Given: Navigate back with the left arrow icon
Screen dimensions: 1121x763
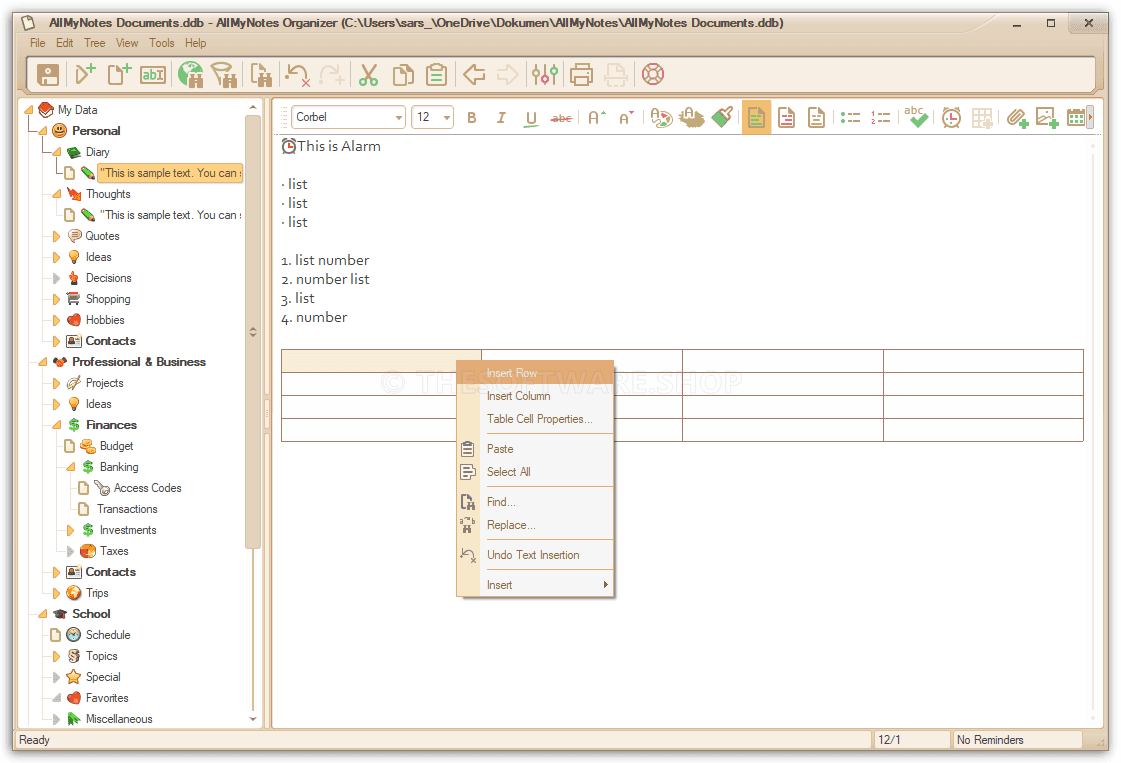Looking at the screenshot, I should click(473, 74).
